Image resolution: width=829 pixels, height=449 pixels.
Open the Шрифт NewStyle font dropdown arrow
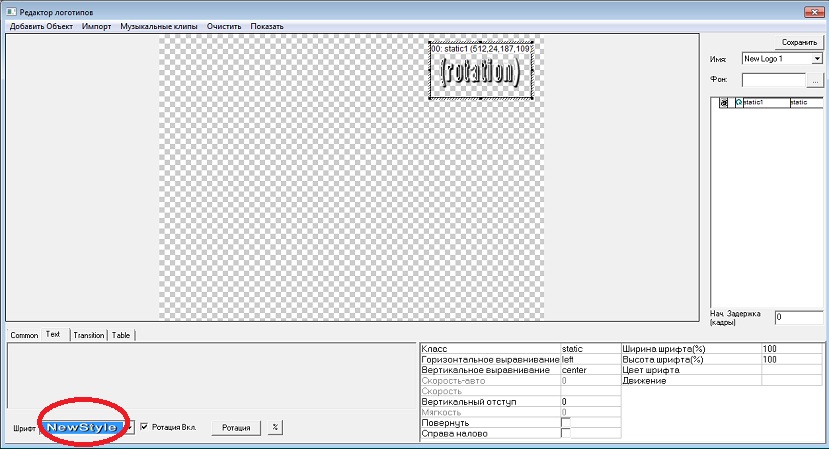coord(130,427)
